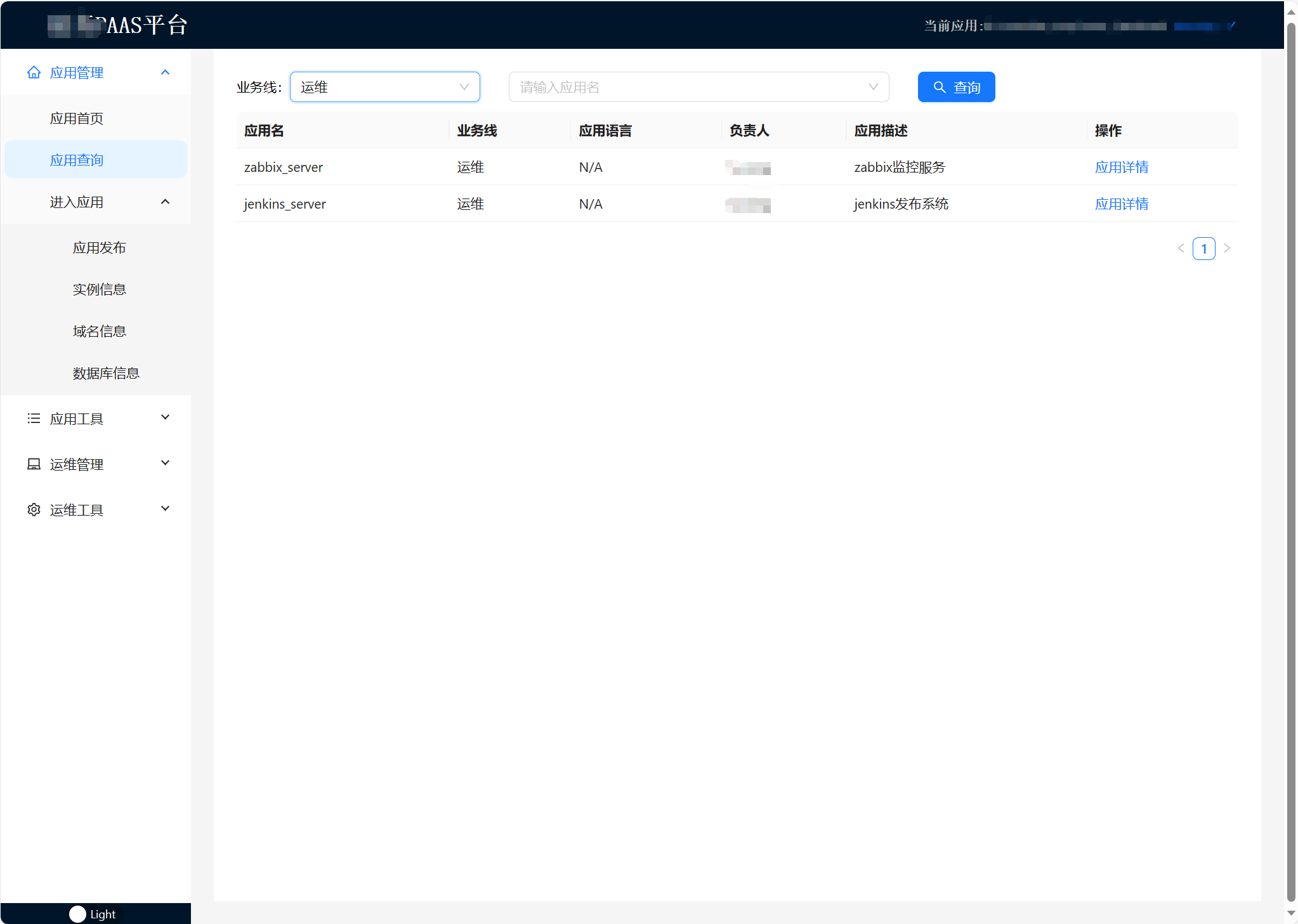Click the laptop icon beside 运维管理

34,464
